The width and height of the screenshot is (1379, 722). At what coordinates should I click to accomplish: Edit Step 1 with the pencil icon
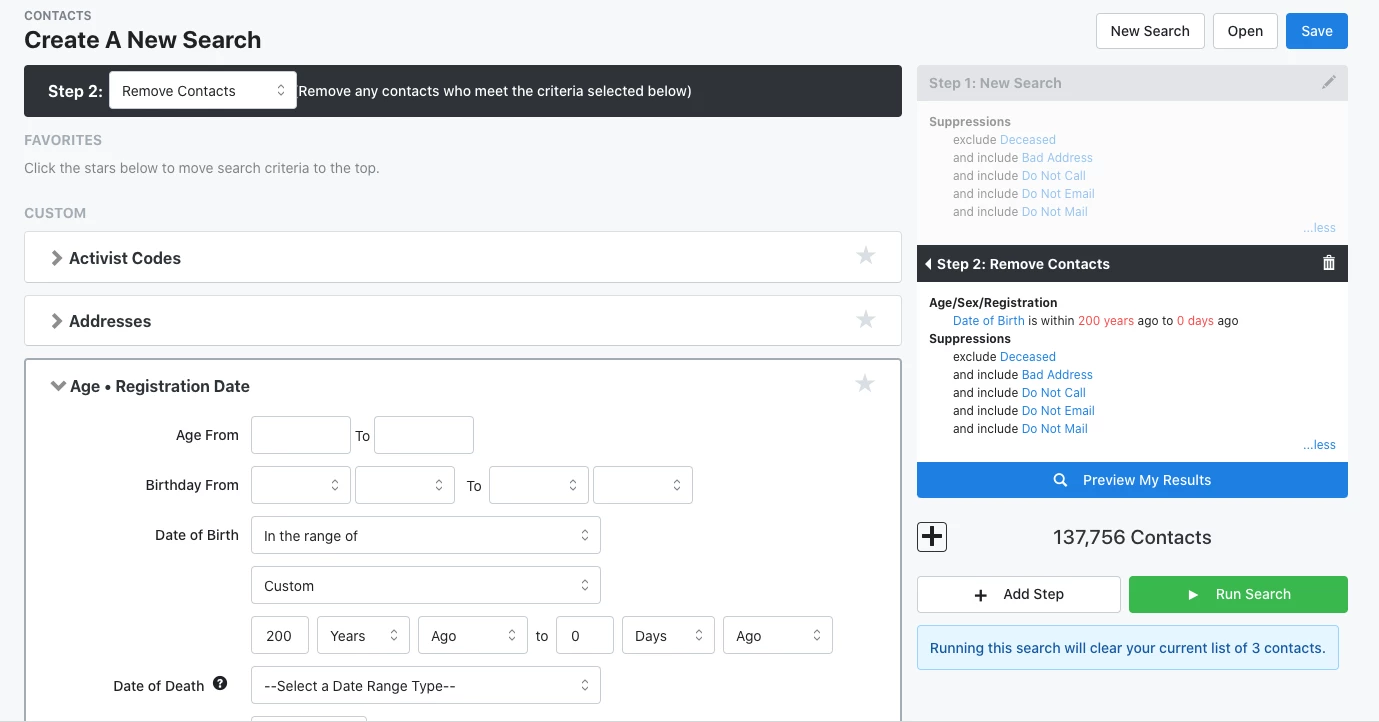[x=1329, y=82]
